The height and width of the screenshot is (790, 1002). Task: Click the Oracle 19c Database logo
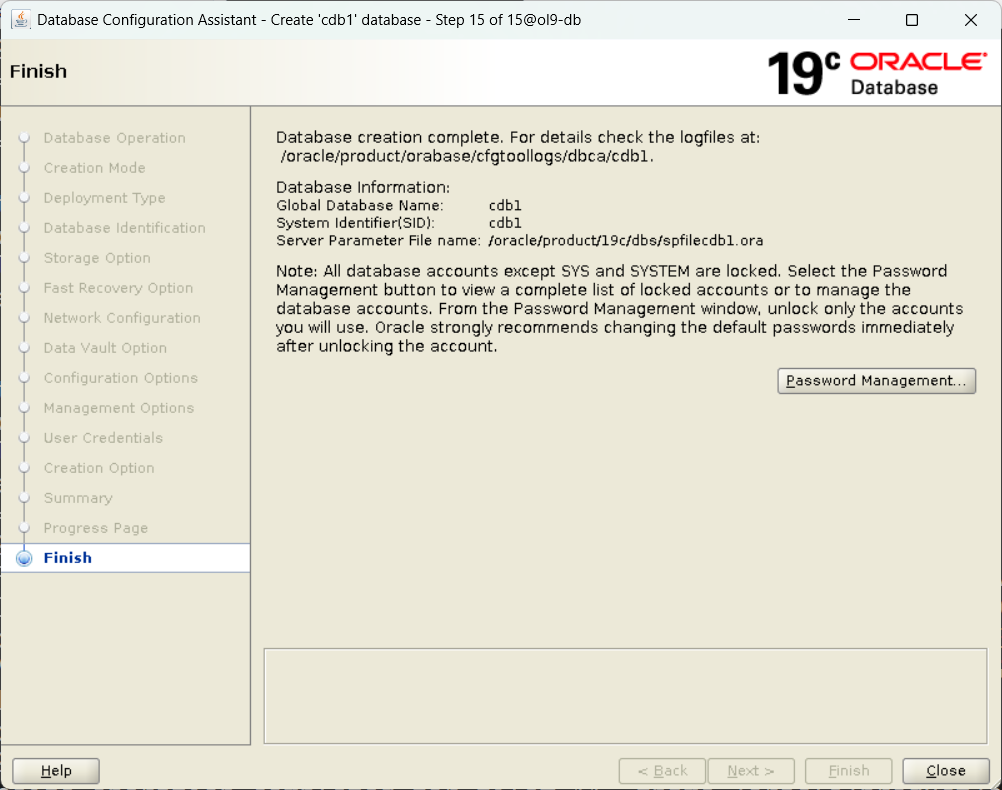[x=877, y=74]
